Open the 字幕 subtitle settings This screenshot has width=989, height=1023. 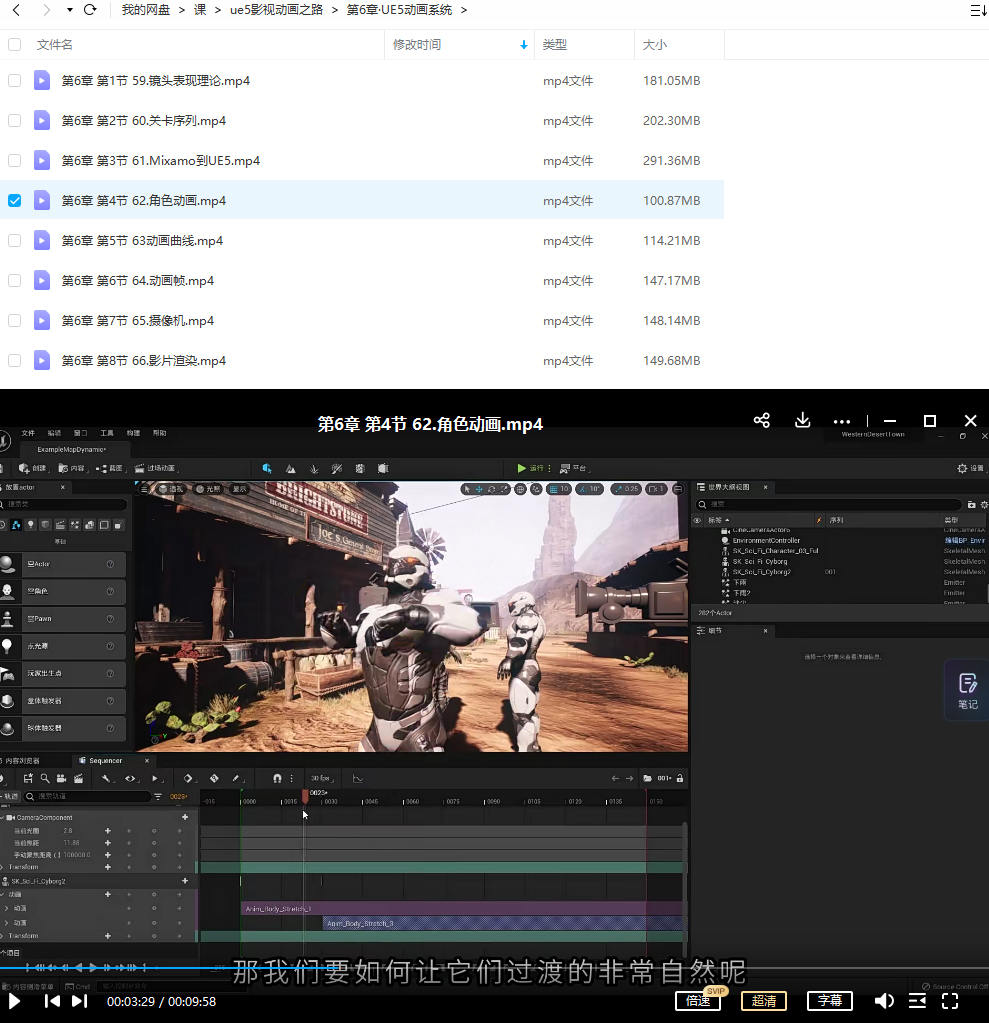pos(829,1000)
